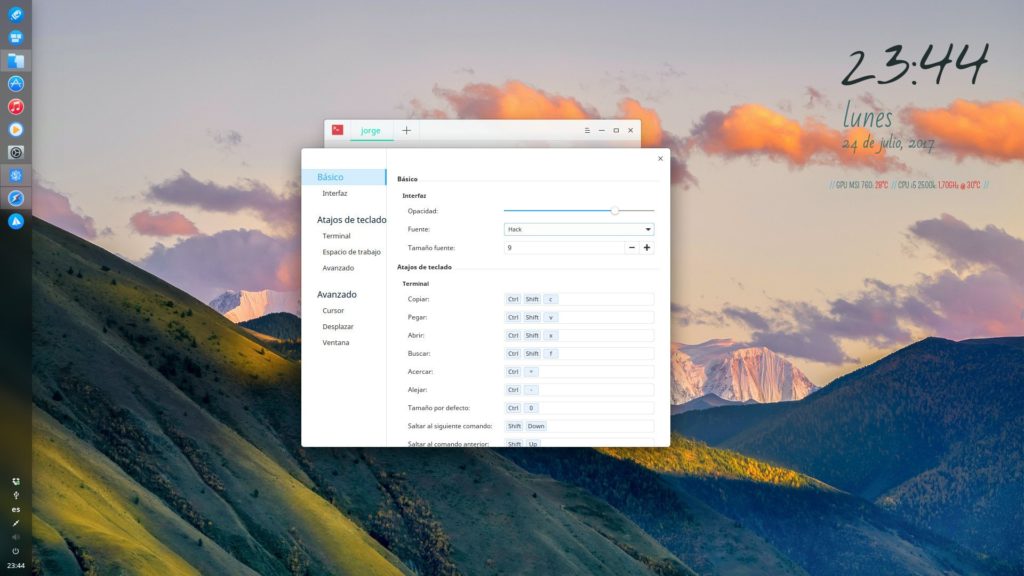The image size is (1024, 576).
Task: Switch to the jorge terminal tab
Action: click(371, 131)
